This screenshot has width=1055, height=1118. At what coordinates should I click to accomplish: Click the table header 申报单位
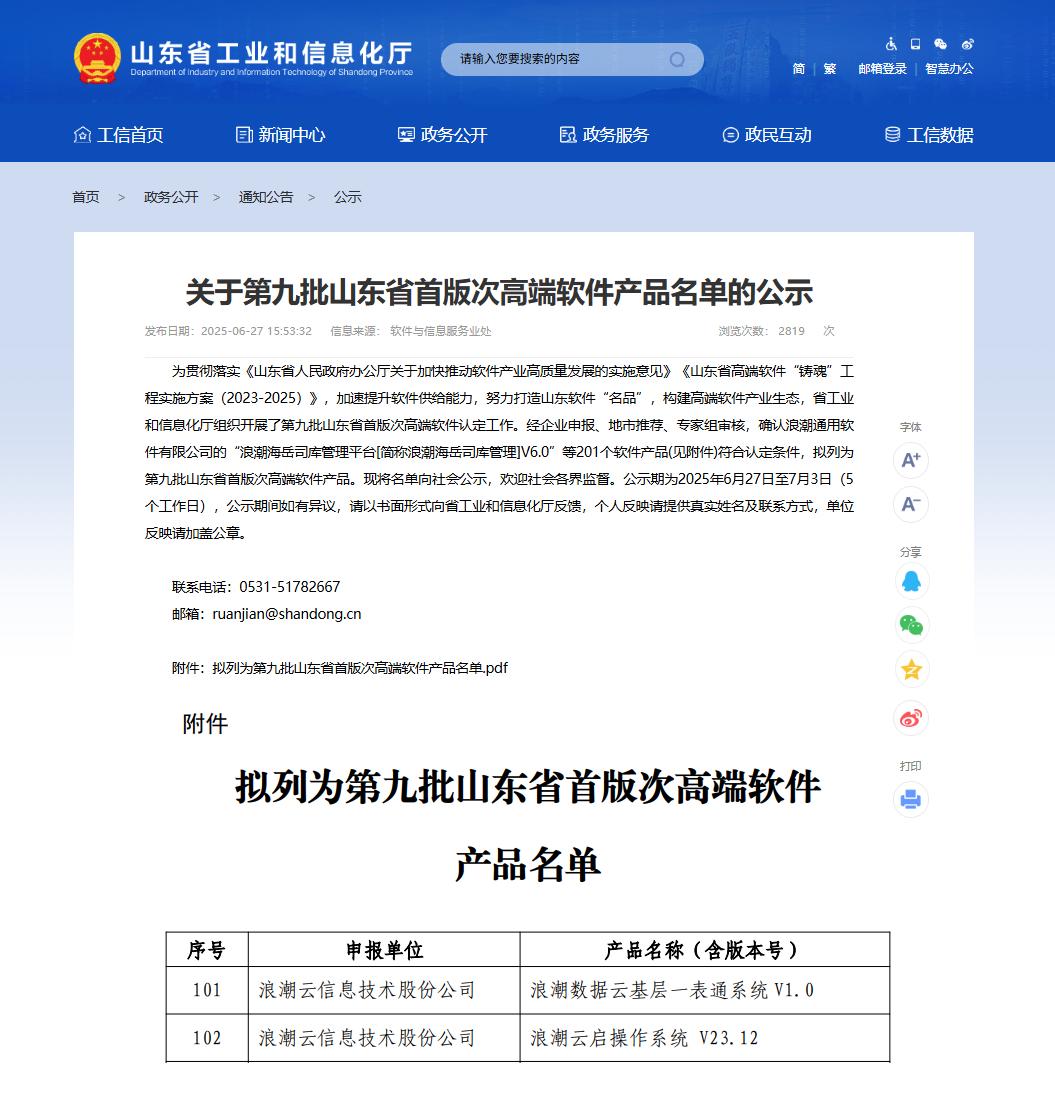[x=384, y=950]
